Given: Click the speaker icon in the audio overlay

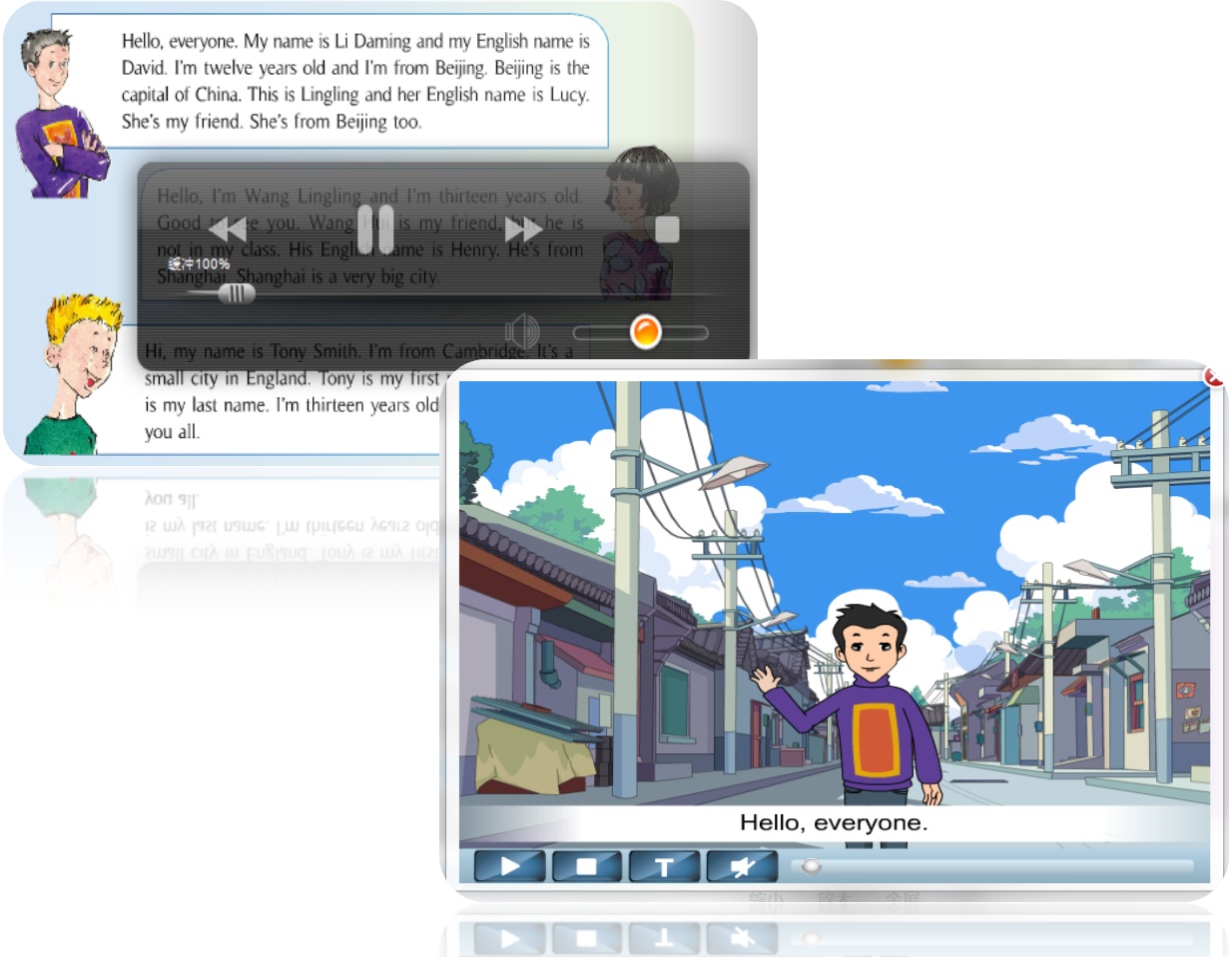Looking at the screenshot, I should tap(522, 331).
